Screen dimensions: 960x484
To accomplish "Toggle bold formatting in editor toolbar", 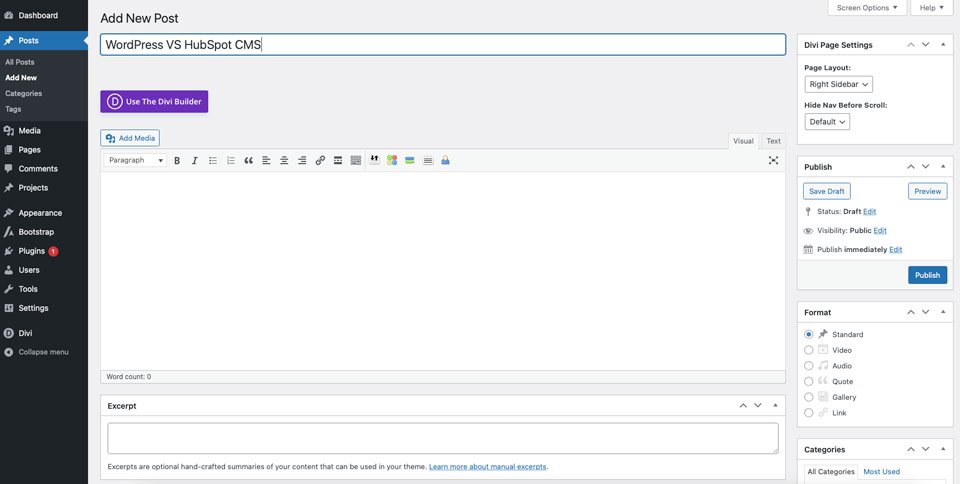I will coord(177,160).
